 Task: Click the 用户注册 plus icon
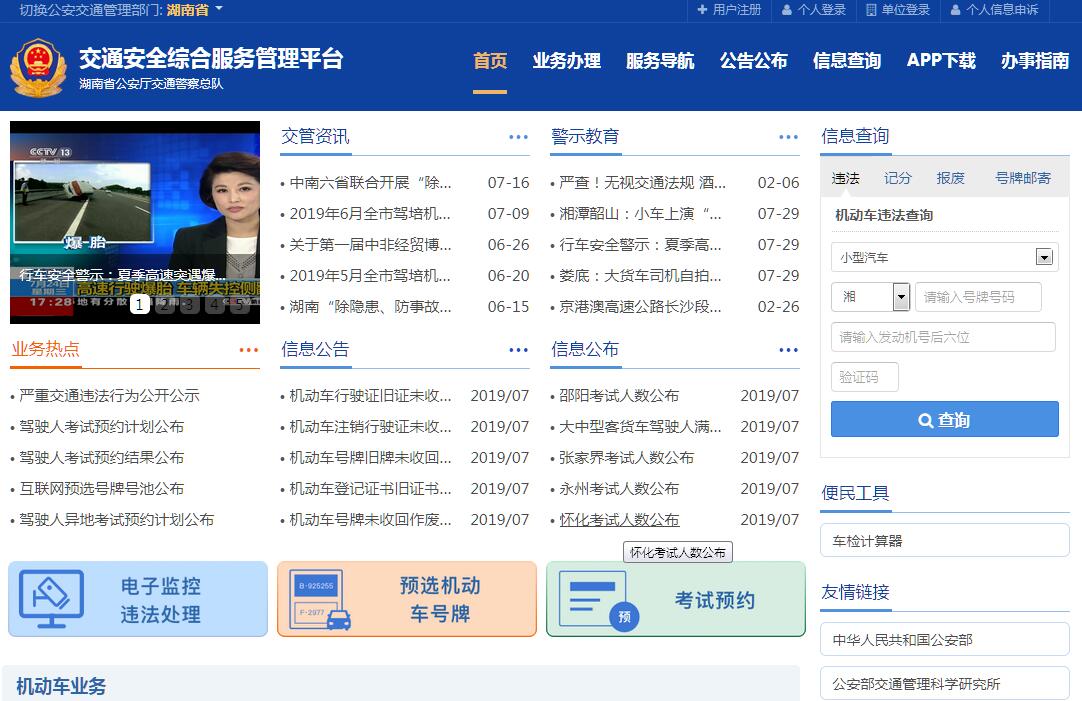[x=702, y=10]
